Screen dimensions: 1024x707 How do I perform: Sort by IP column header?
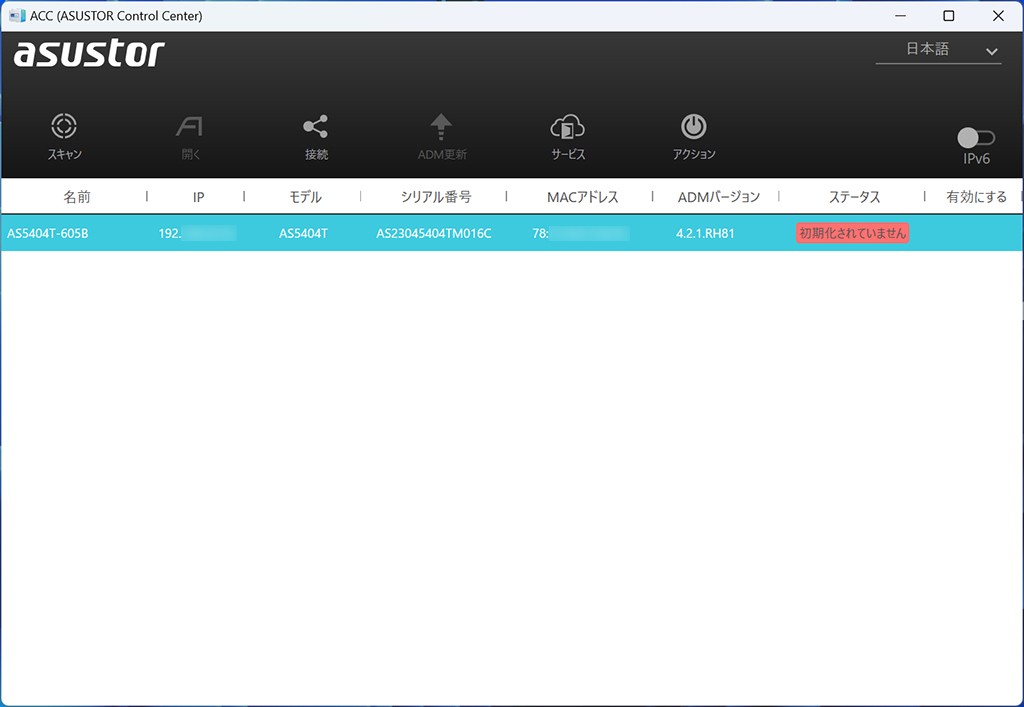199,197
